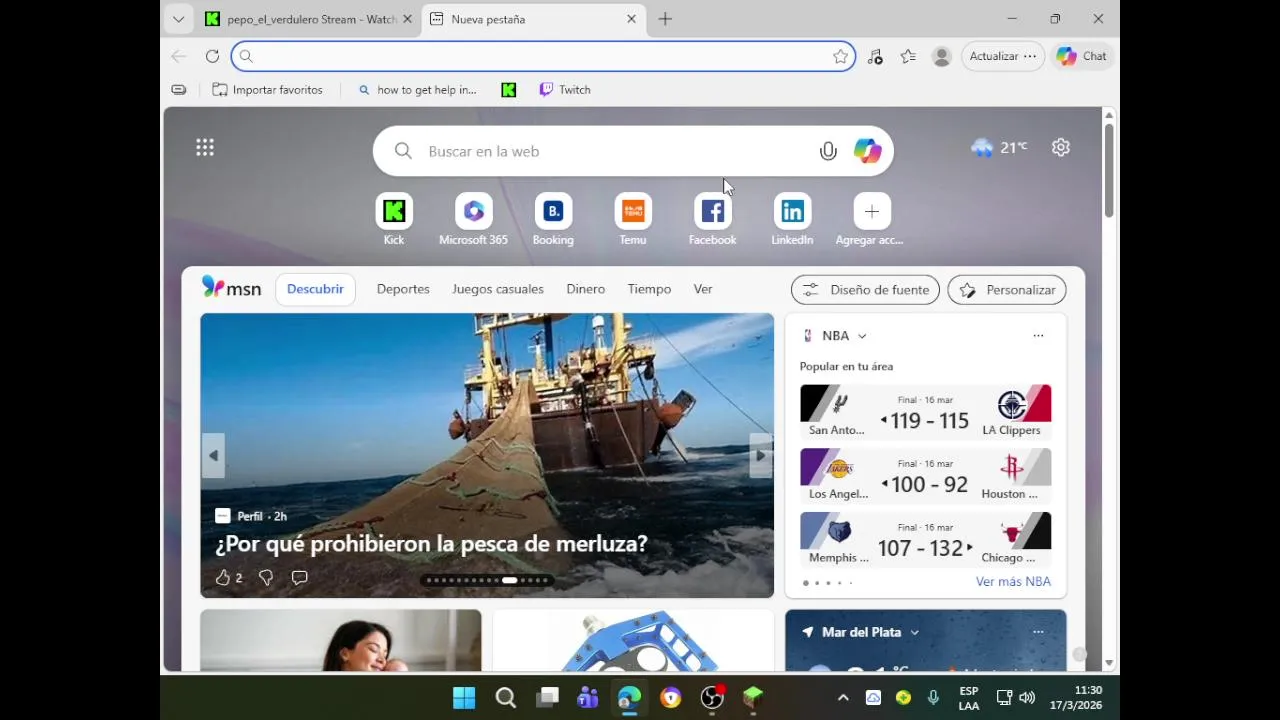This screenshot has width=1280, height=720.
Task: Select the Tiempo feed tab
Action: [x=649, y=289]
